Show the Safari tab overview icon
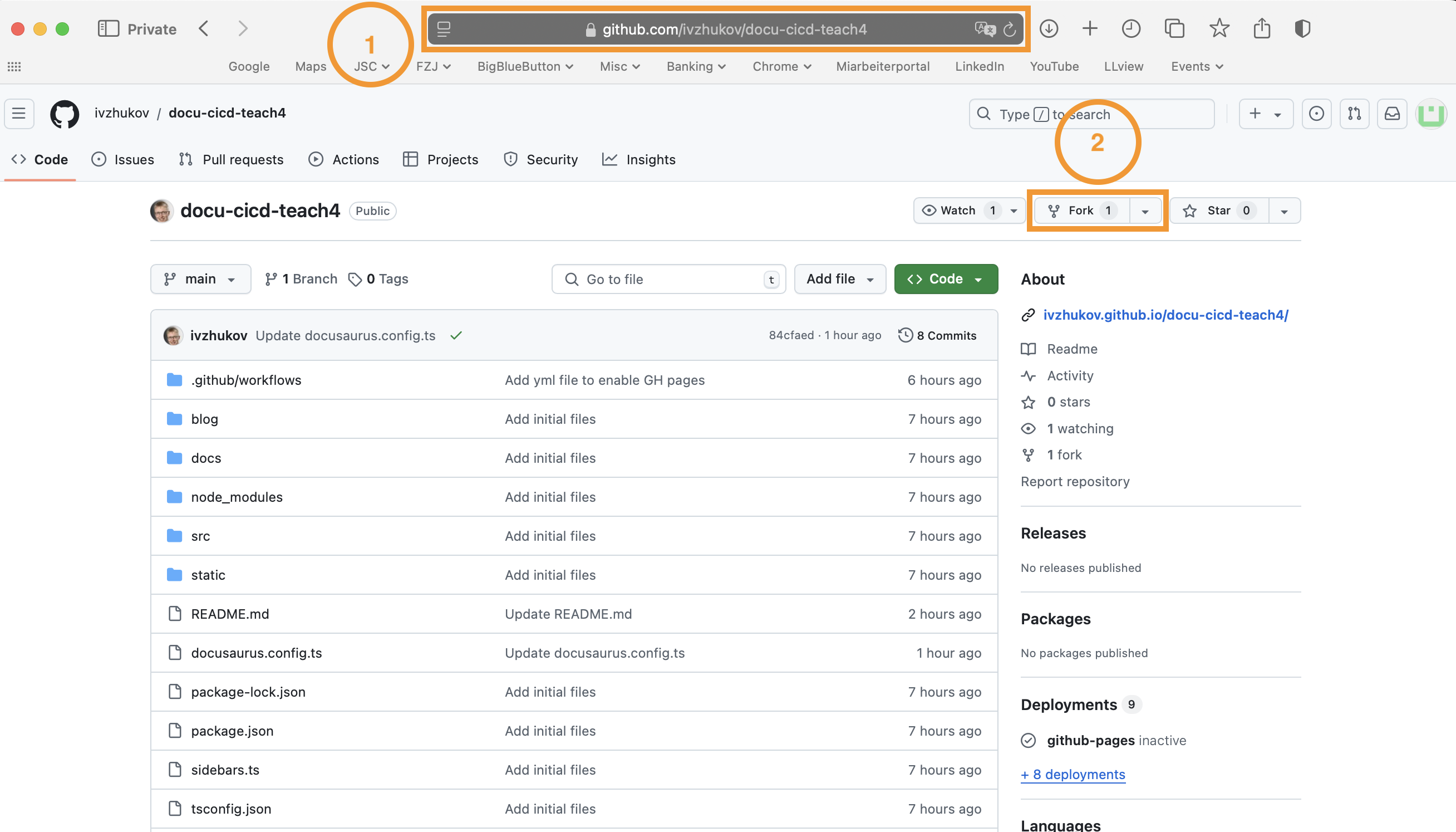Screen dimensions: 1456x832 pos(1174,28)
